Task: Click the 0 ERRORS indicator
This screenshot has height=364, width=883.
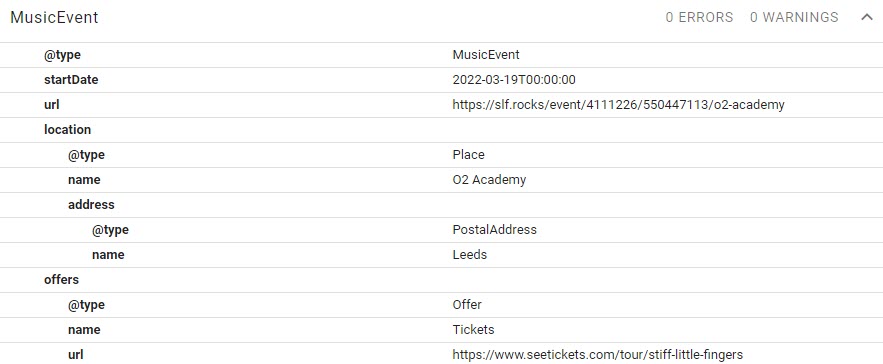Action: coord(699,17)
